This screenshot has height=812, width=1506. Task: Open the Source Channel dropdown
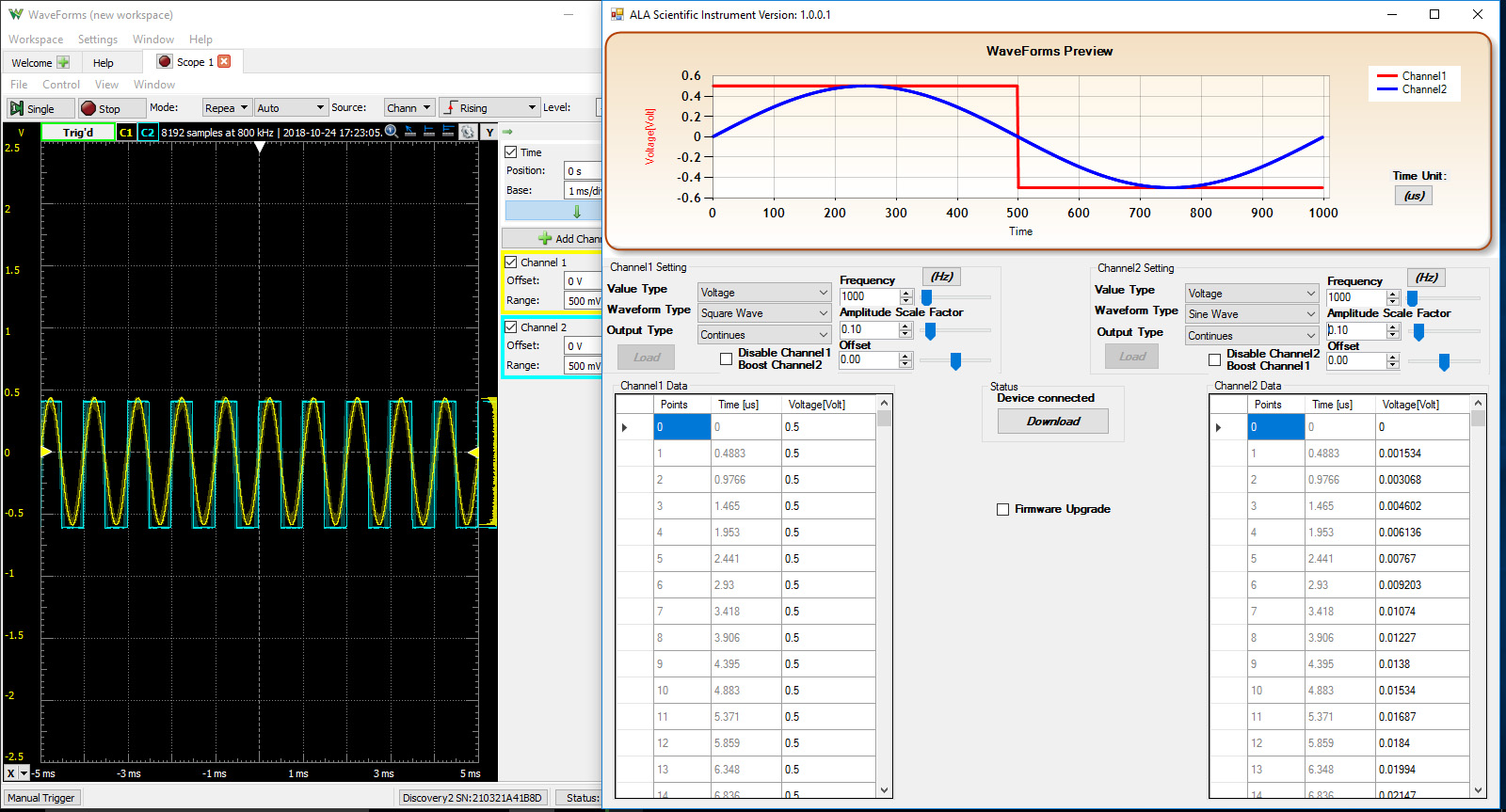(x=409, y=107)
